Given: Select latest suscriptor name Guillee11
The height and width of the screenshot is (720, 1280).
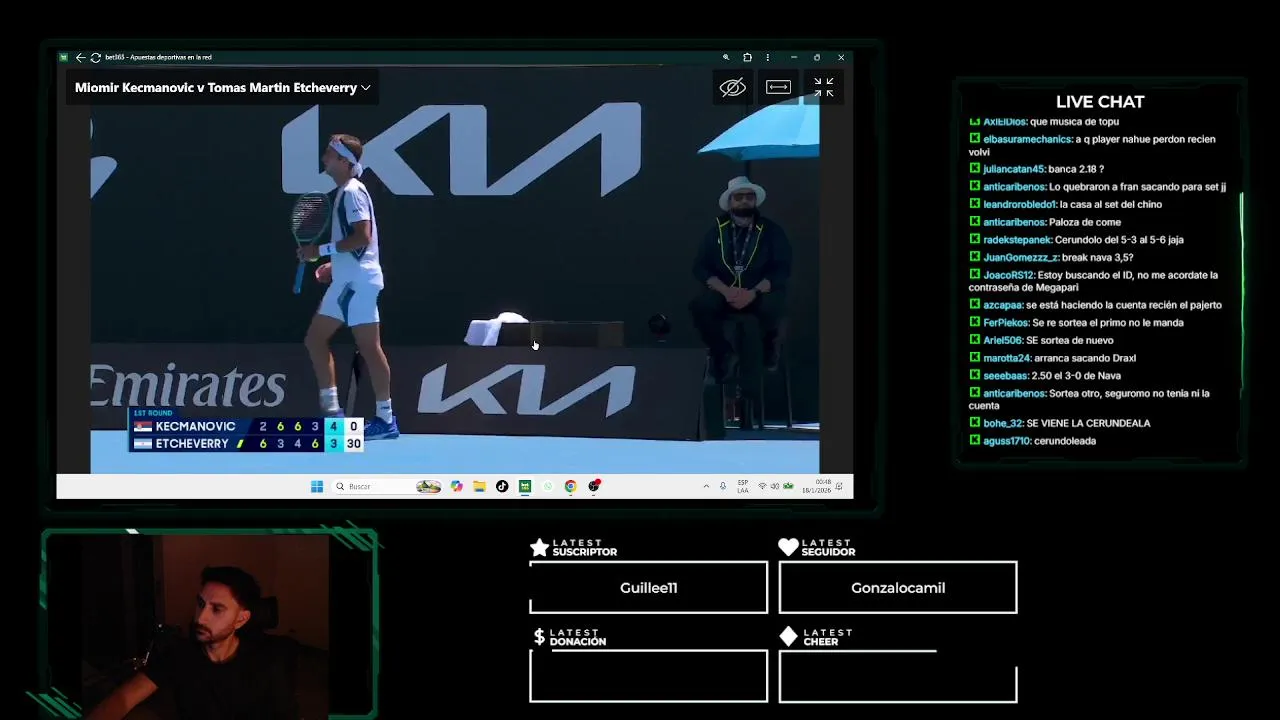Looking at the screenshot, I should (x=648, y=588).
